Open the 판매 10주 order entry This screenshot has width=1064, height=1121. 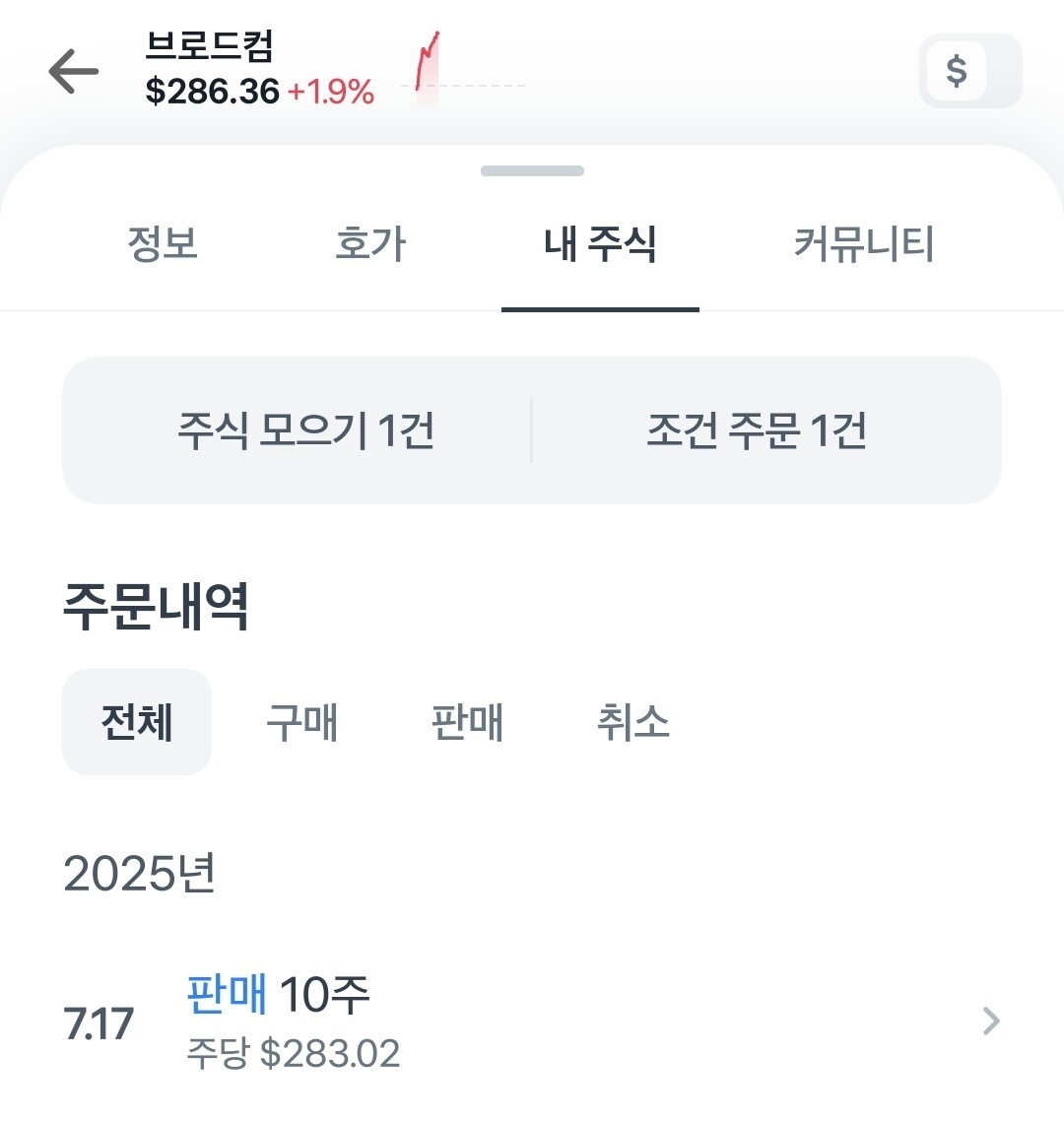coord(278,995)
